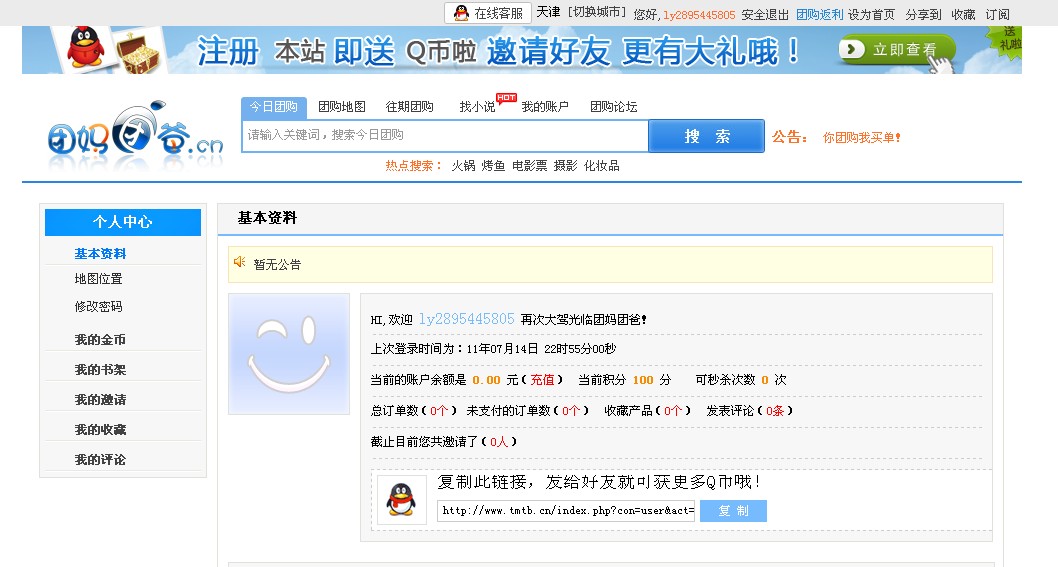The width and height of the screenshot is (1058, 567).
Task: Click 安全退出 to log out
Action: pos(765,15)
